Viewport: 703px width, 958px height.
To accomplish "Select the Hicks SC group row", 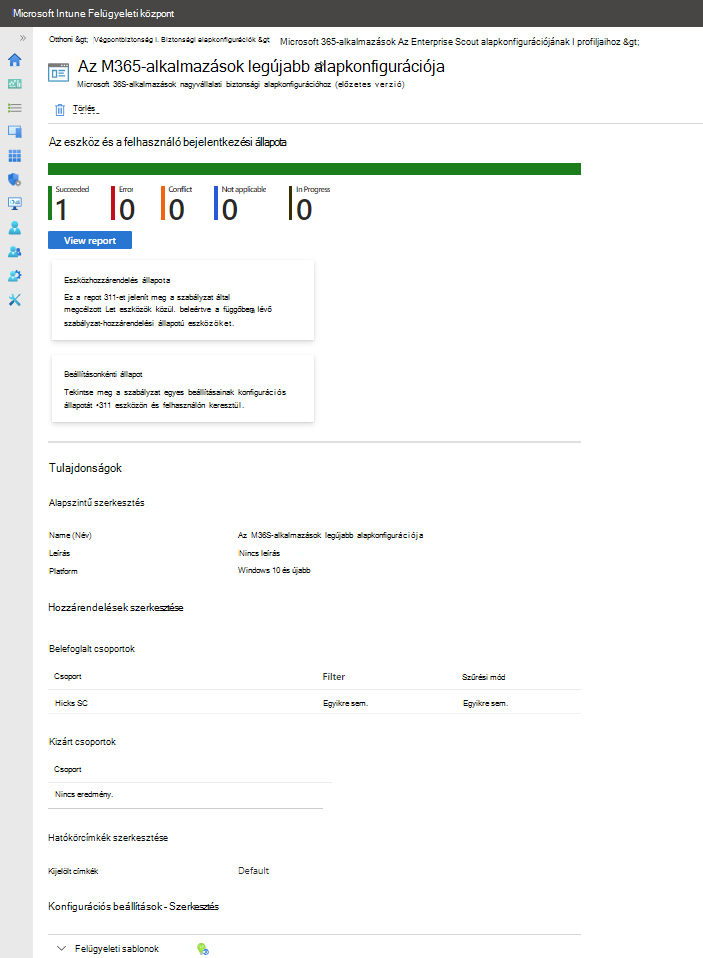I will (315, 703).
